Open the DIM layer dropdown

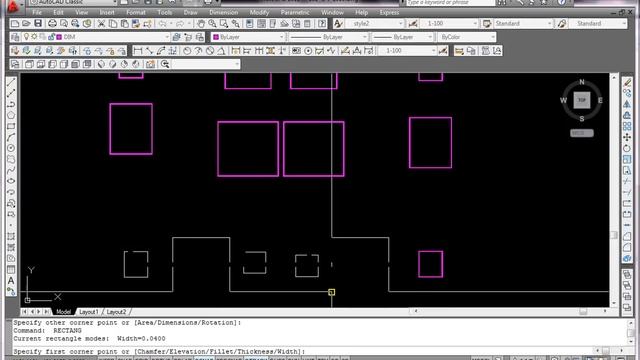coord(167,37)
